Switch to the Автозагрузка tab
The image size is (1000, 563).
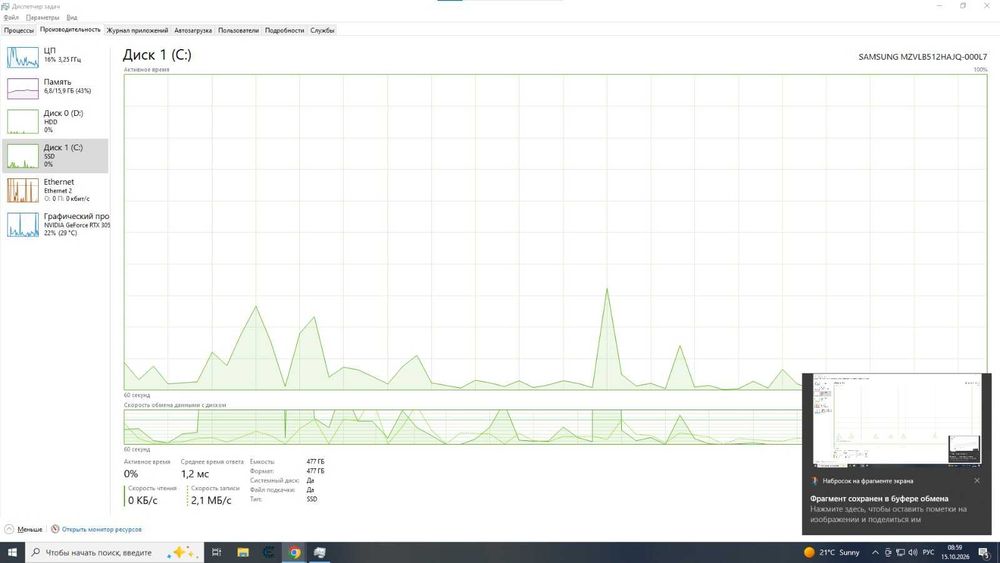tap(193, 30)
